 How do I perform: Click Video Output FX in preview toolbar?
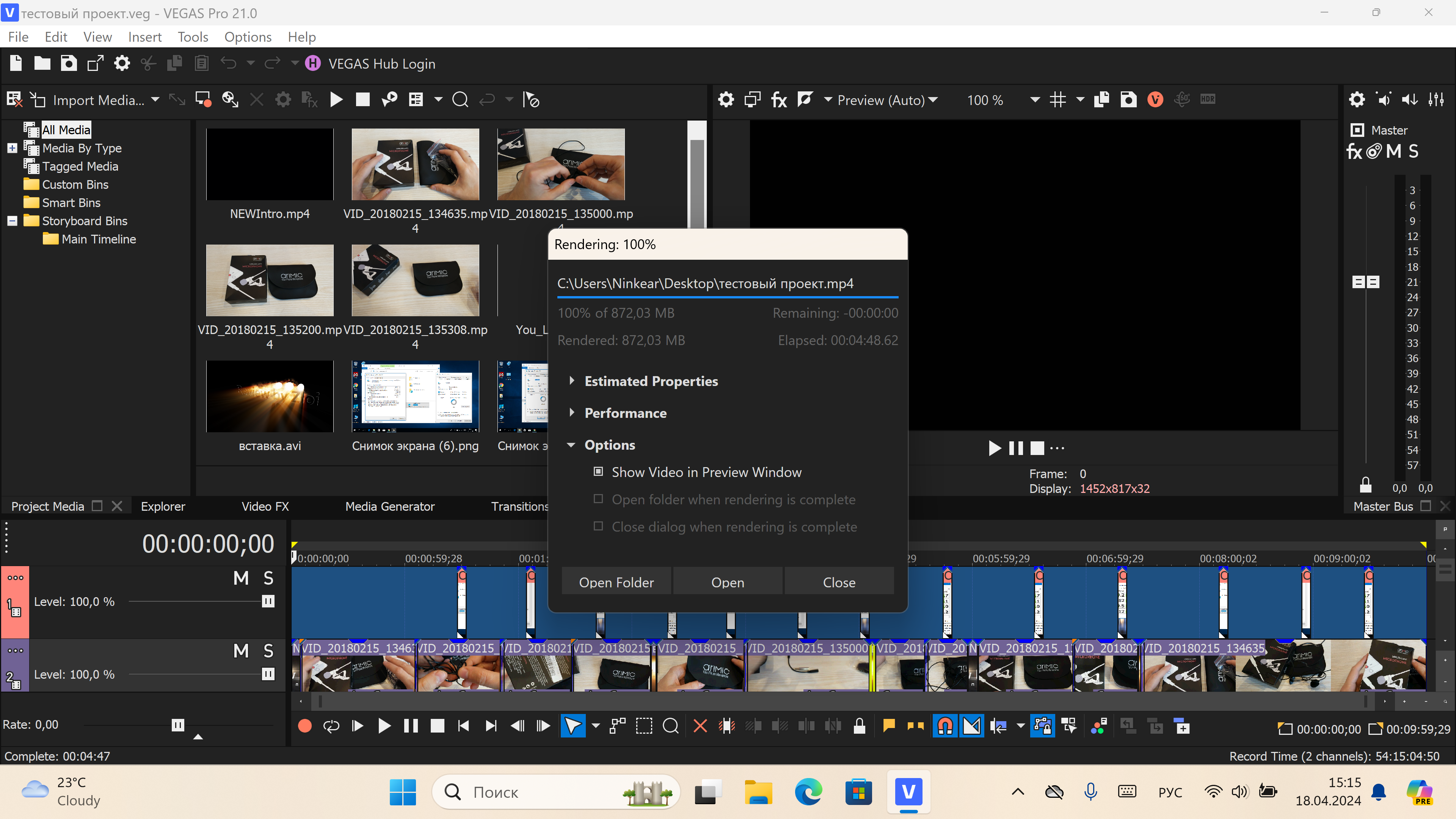tap(779, 100)
